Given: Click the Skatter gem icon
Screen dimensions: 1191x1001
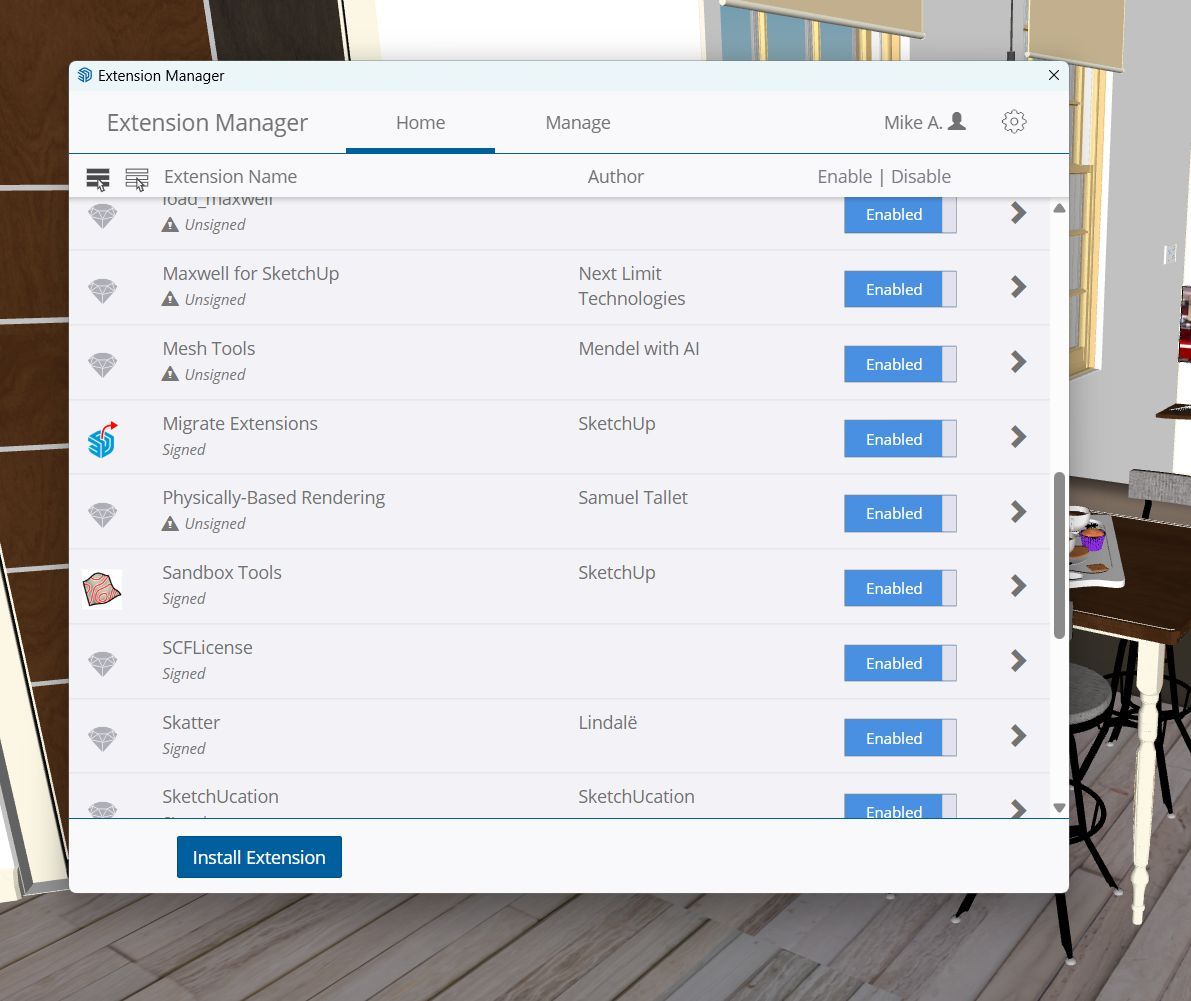Looking at the screenshot, I should pyautogui.click(x=102, y=739).
